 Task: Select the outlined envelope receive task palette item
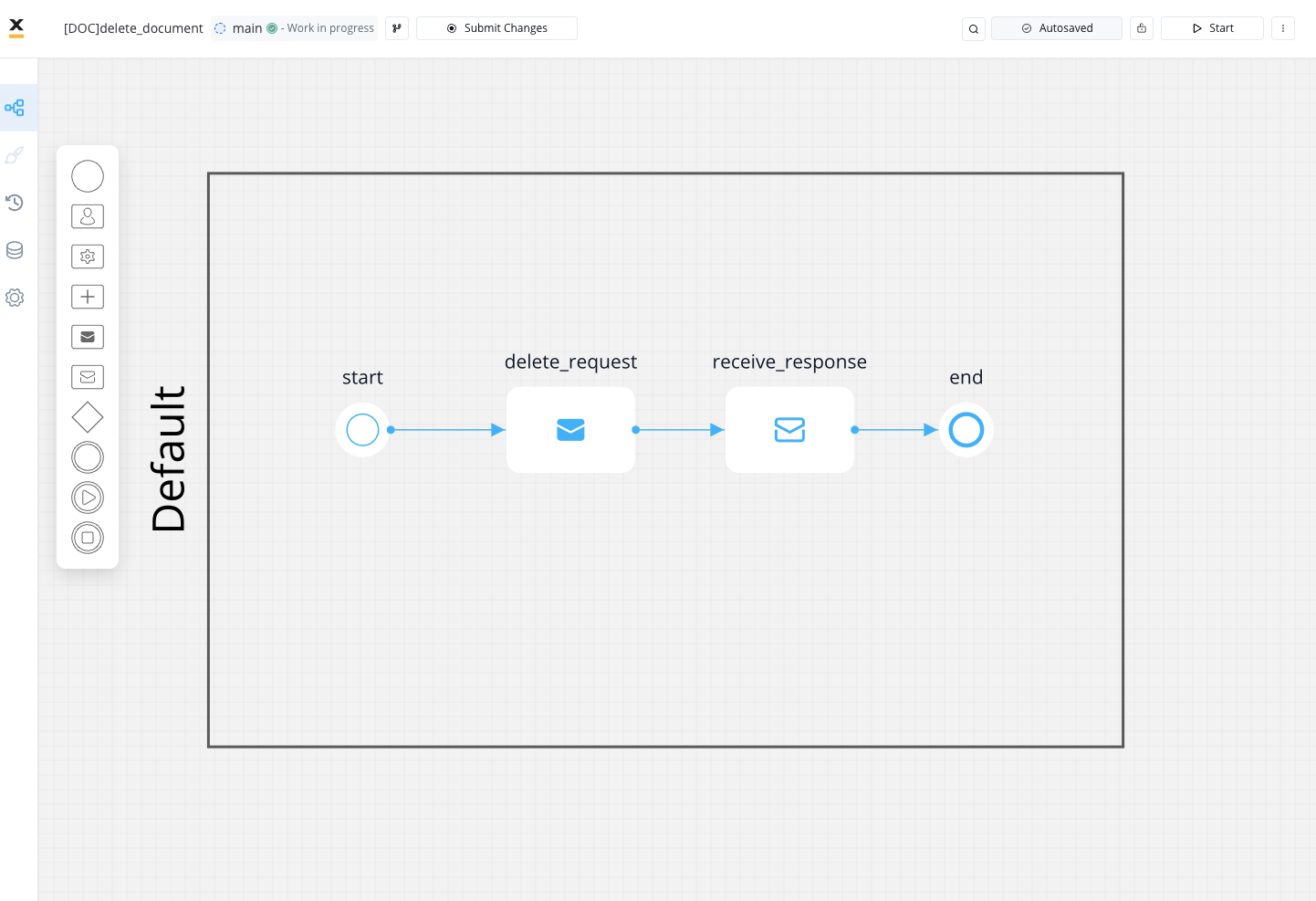click(x=88, y=377)
